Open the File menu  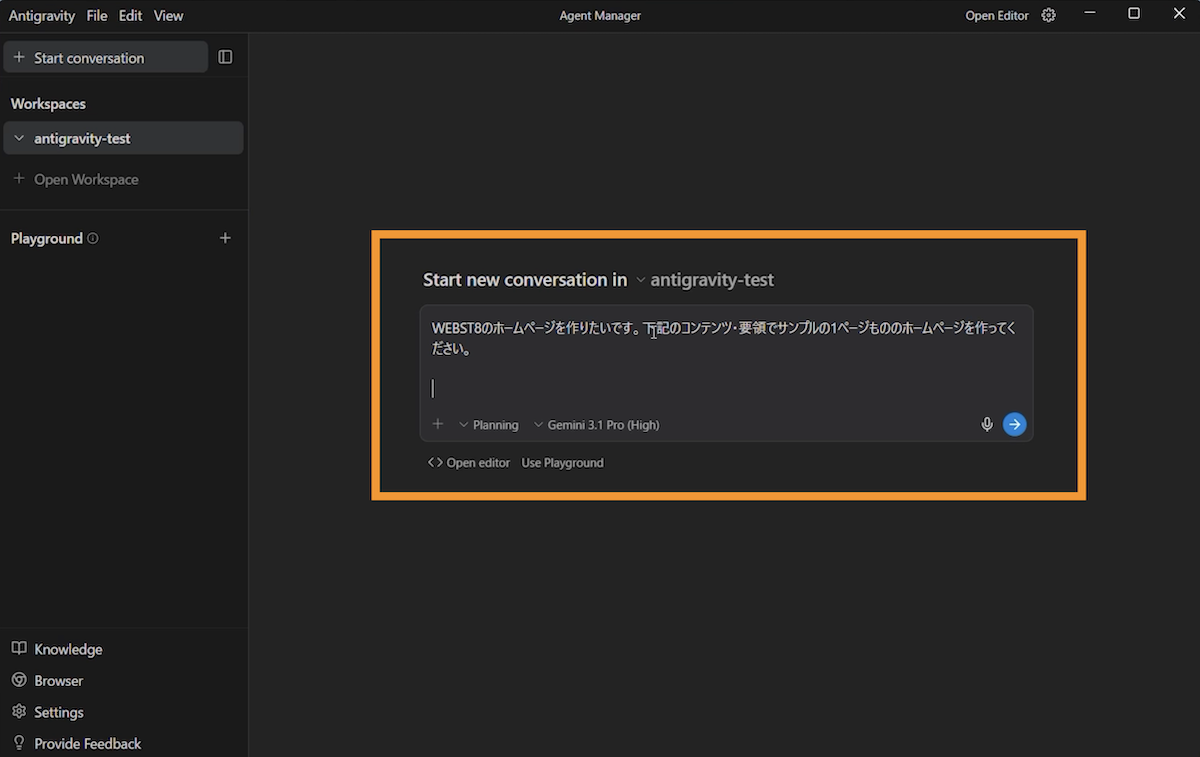tap(97, 16)
